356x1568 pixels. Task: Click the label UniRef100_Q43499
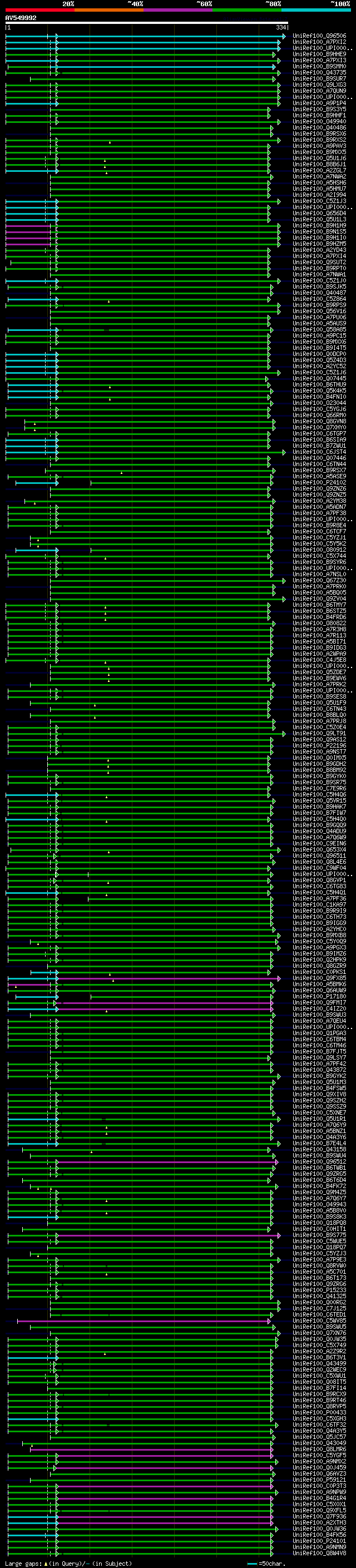319,1363
